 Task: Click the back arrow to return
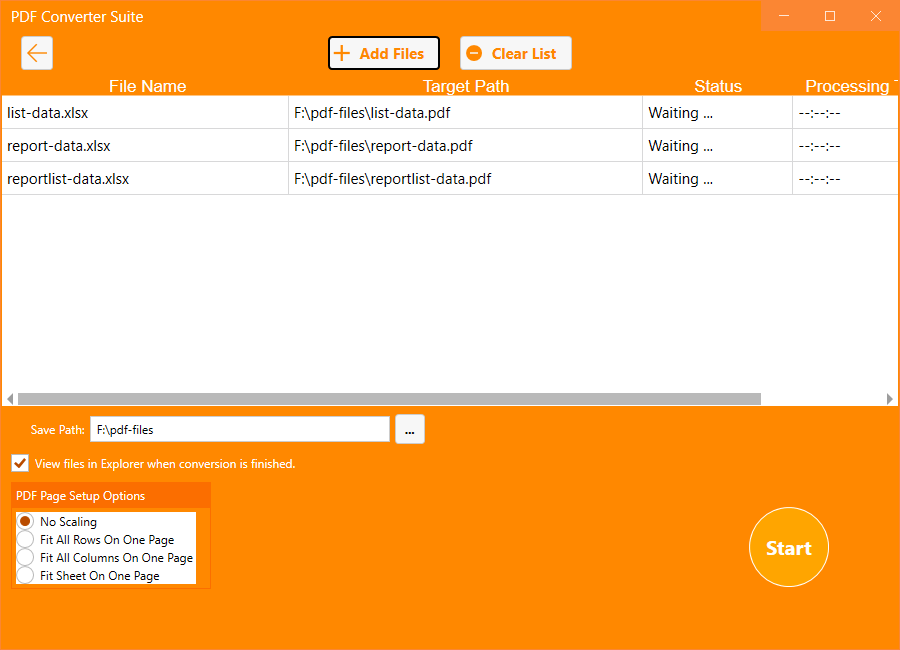[x=37, y=52]
